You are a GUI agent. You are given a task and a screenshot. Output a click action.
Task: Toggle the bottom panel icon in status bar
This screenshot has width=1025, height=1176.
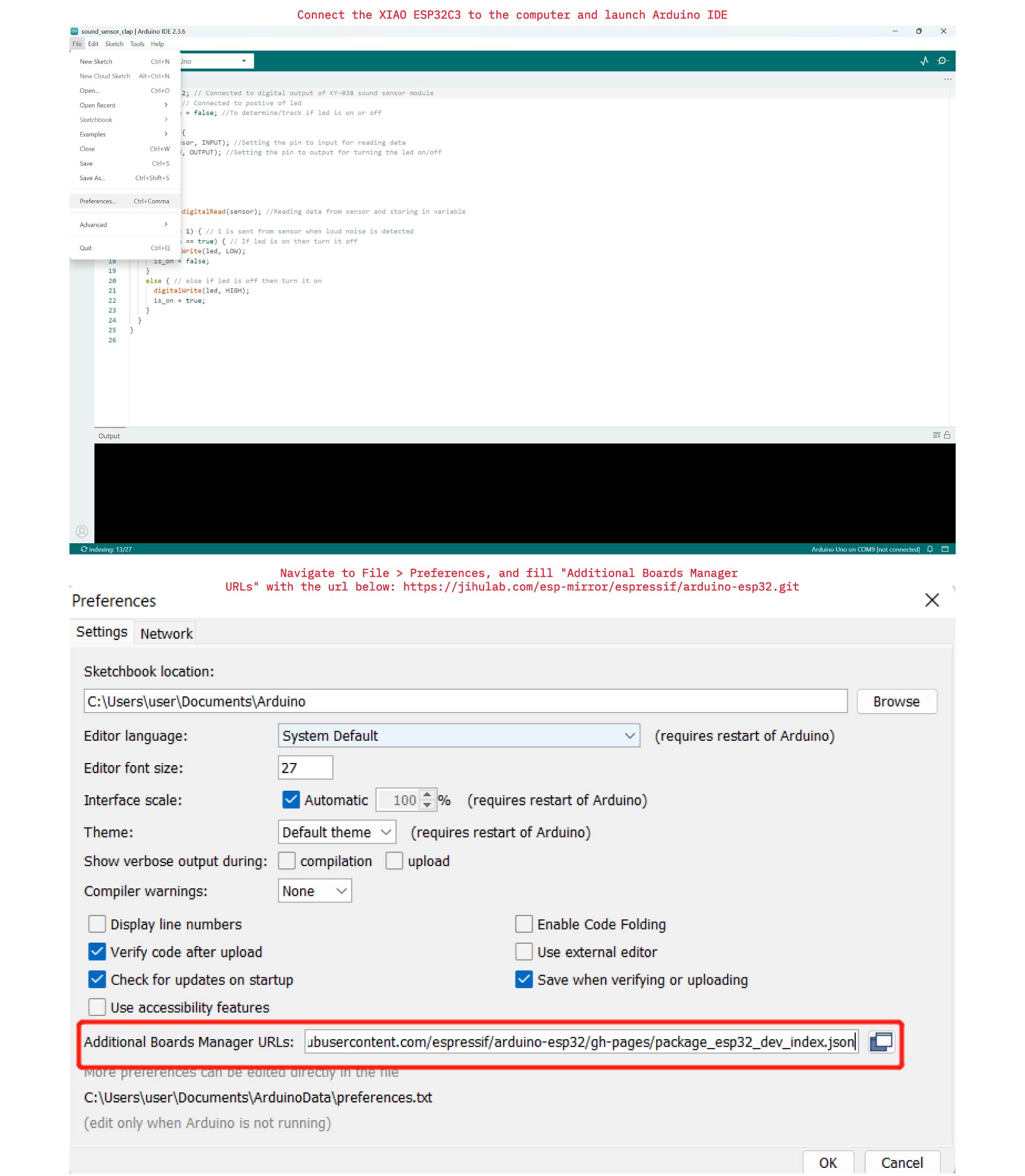pos(945,549)
